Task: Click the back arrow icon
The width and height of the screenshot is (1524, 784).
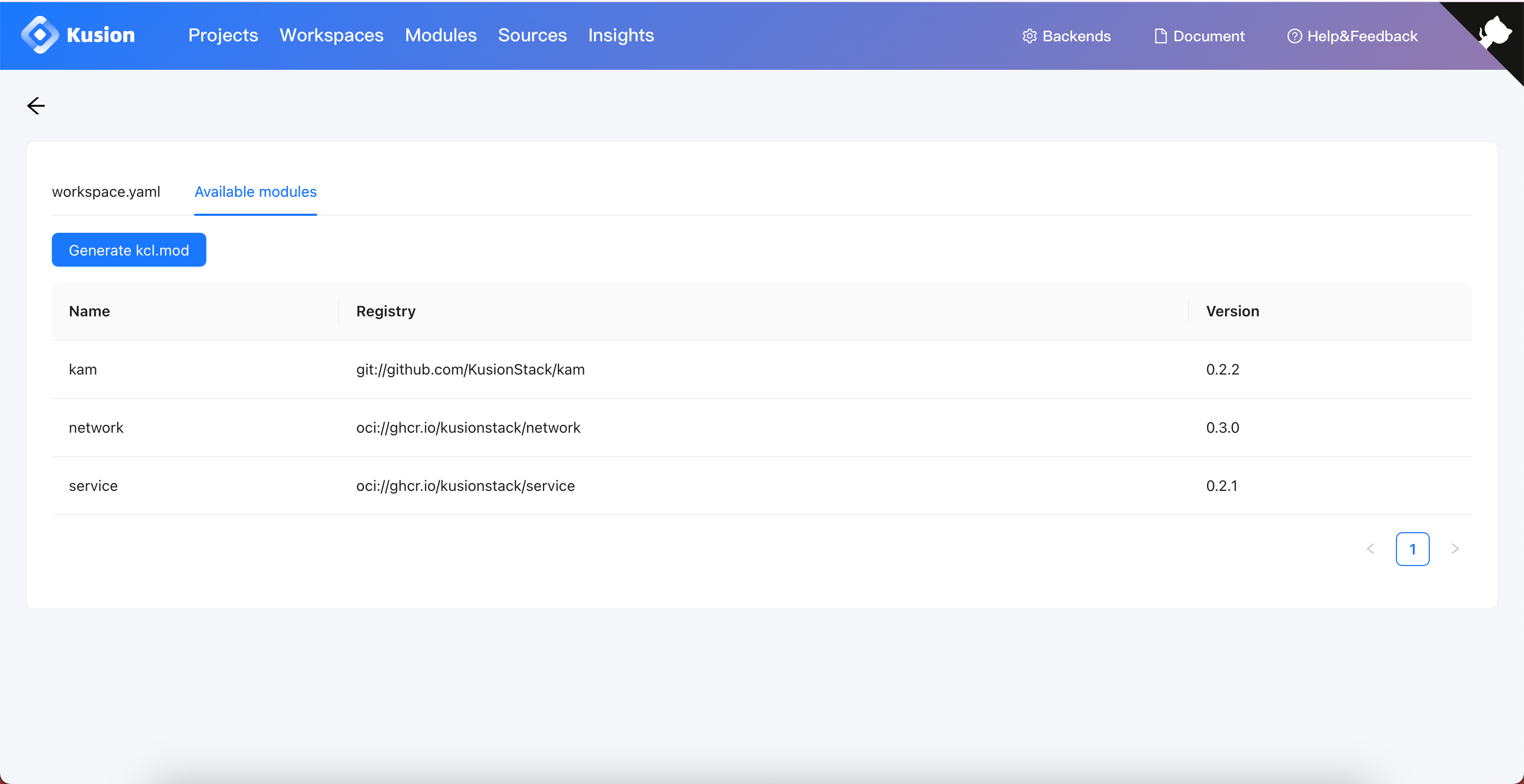Action: pos(36,106)
